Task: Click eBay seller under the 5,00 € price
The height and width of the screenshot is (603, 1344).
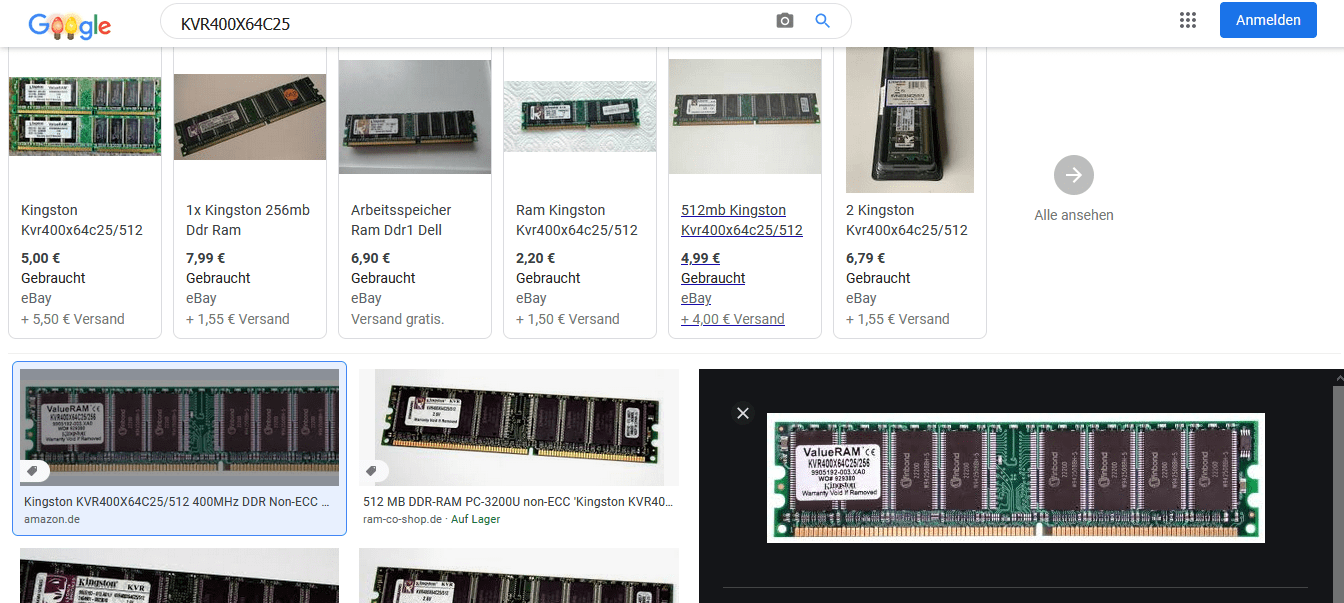Action: click(x=36, y=298)
